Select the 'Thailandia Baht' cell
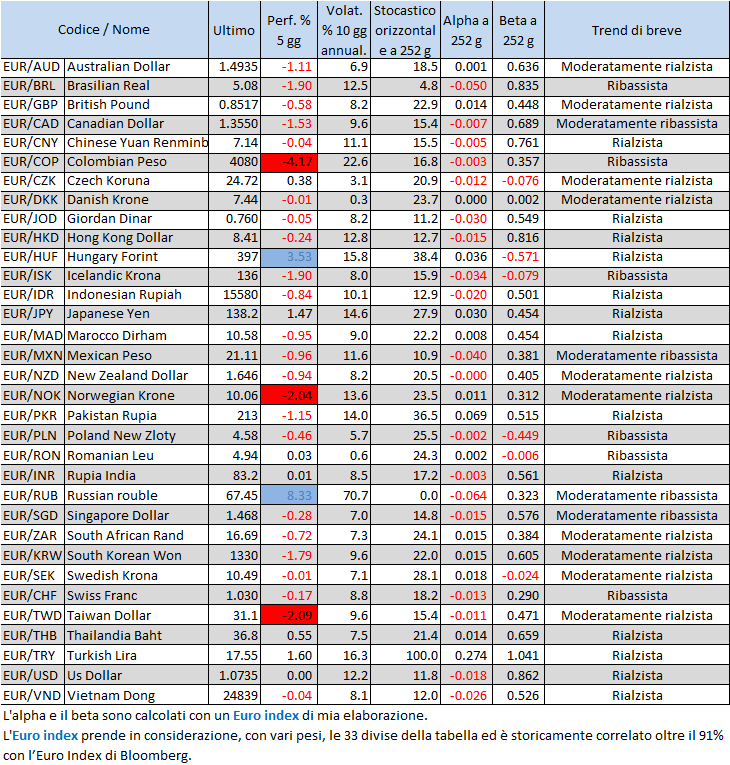 137,636
